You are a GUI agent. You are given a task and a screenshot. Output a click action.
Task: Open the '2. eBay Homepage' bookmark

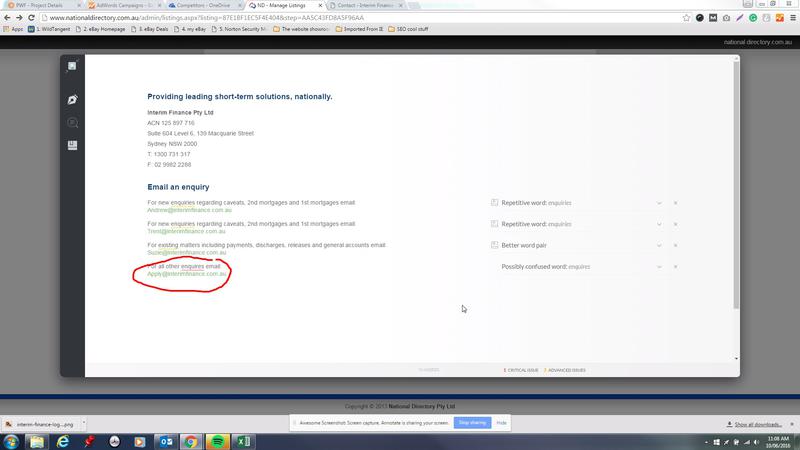[100, 29]
